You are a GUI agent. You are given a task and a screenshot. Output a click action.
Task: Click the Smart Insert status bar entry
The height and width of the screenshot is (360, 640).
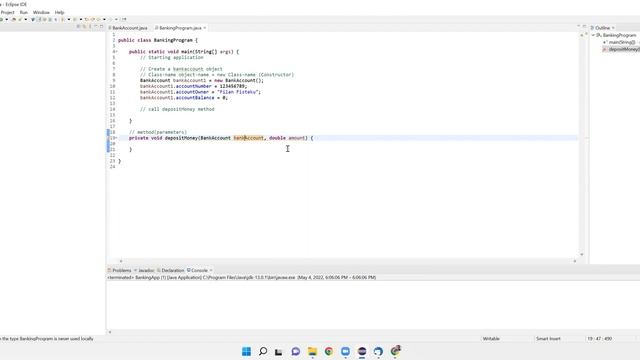coord(548,339)
